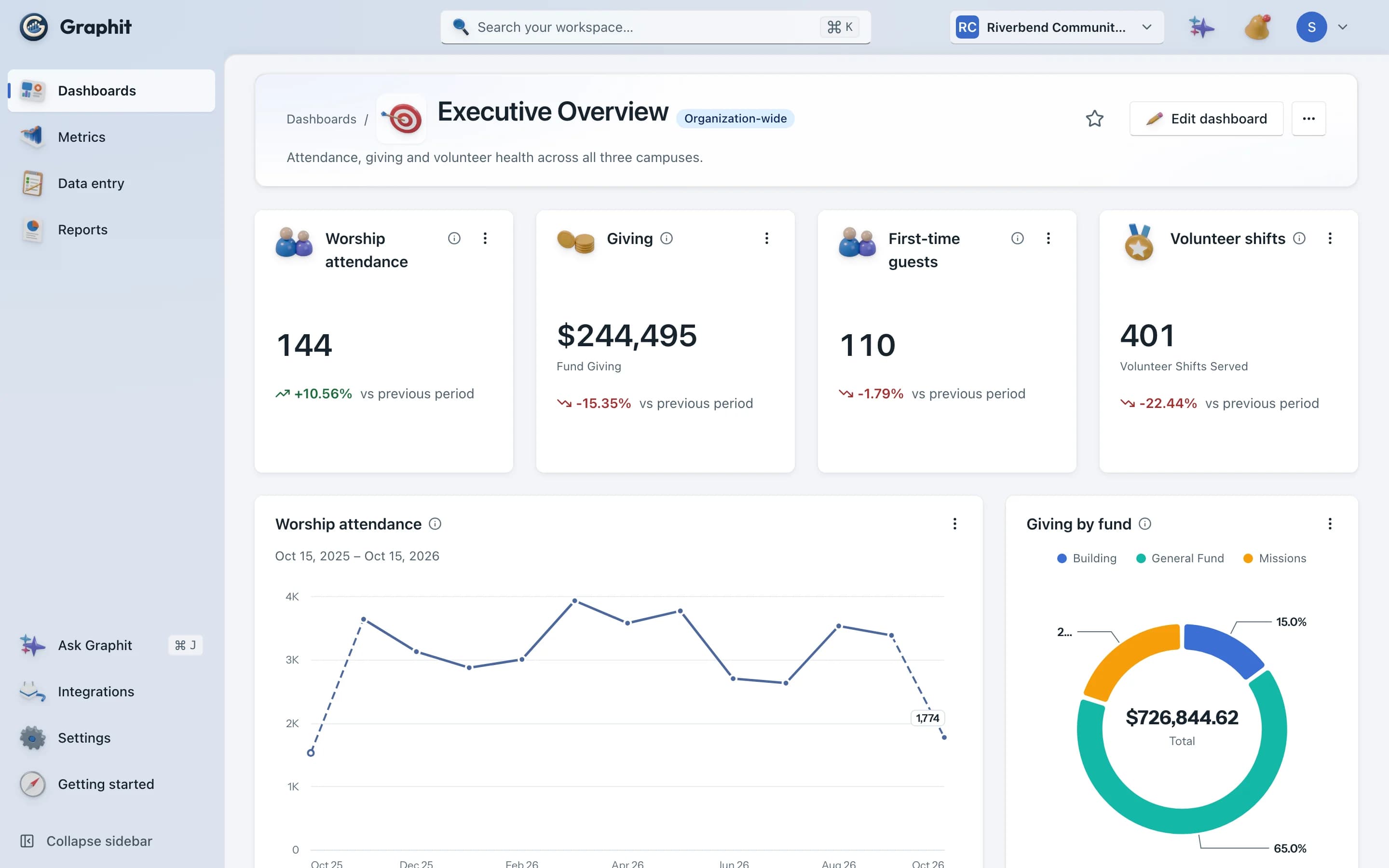
Task: Click info icon on Worship attendance card
Action: coord(454,238)
